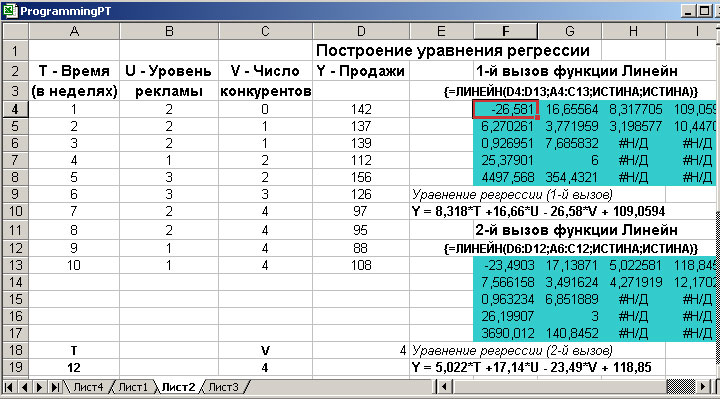Click cell A19 with value 12

pyautogui.click(x=74, y=367)
